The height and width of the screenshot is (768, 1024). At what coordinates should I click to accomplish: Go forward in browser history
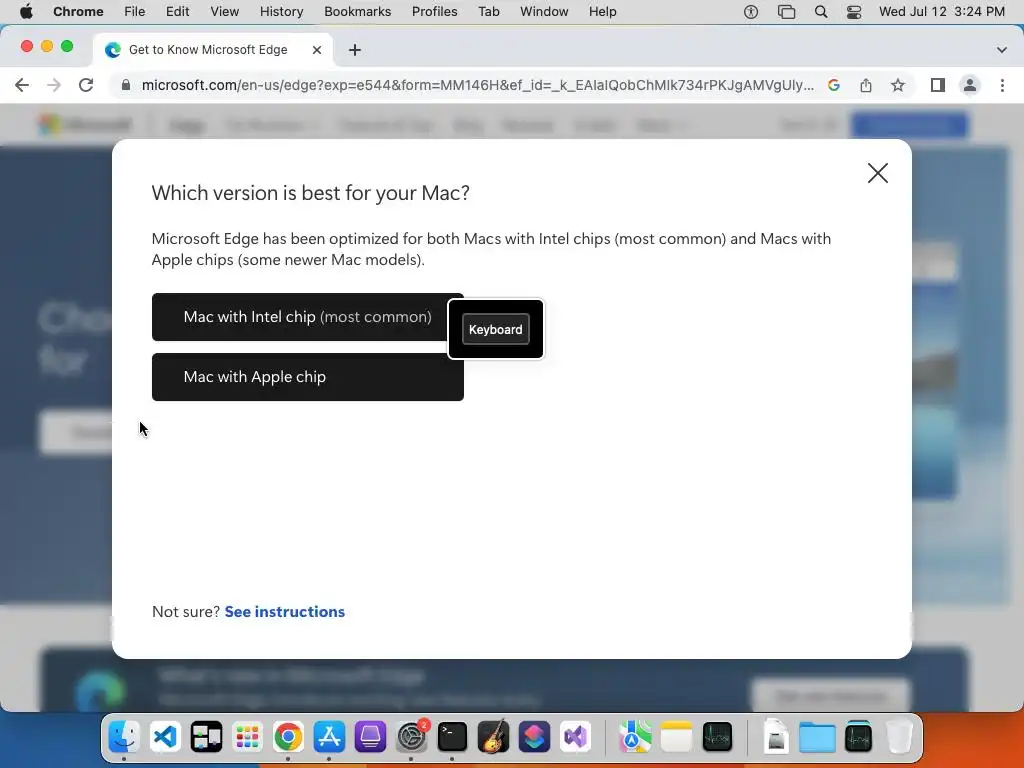pos(54,85)
